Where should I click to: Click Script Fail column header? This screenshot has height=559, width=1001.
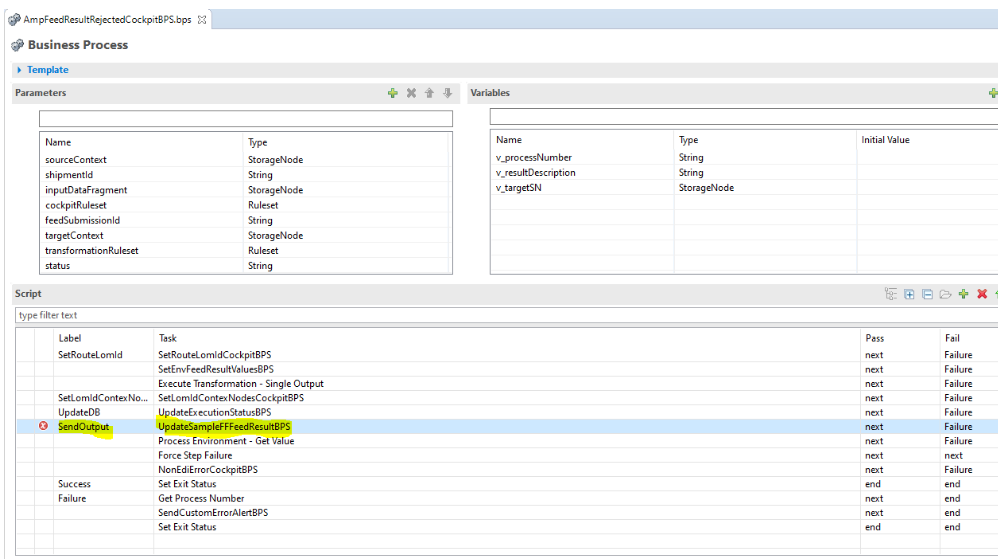click(952, 338)
